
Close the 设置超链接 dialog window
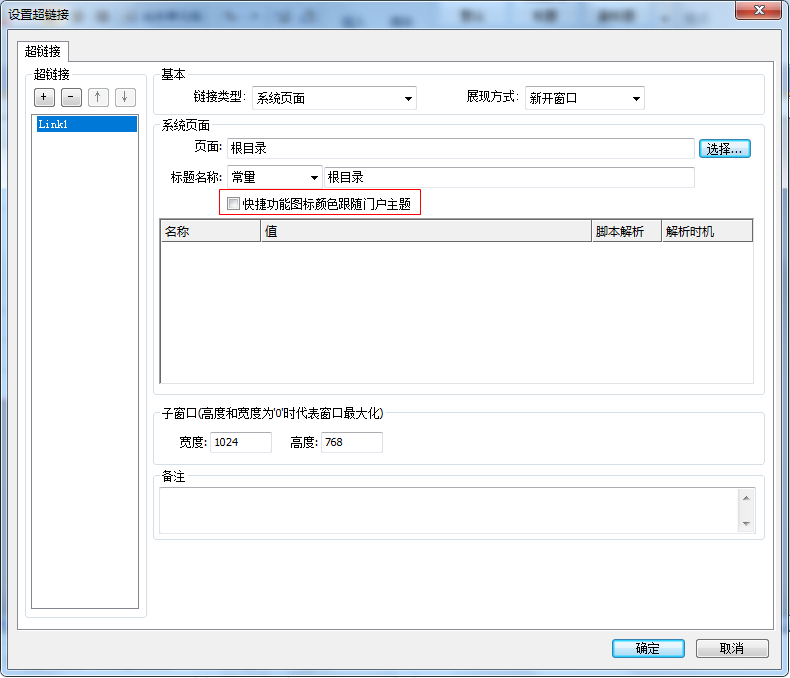759,10
